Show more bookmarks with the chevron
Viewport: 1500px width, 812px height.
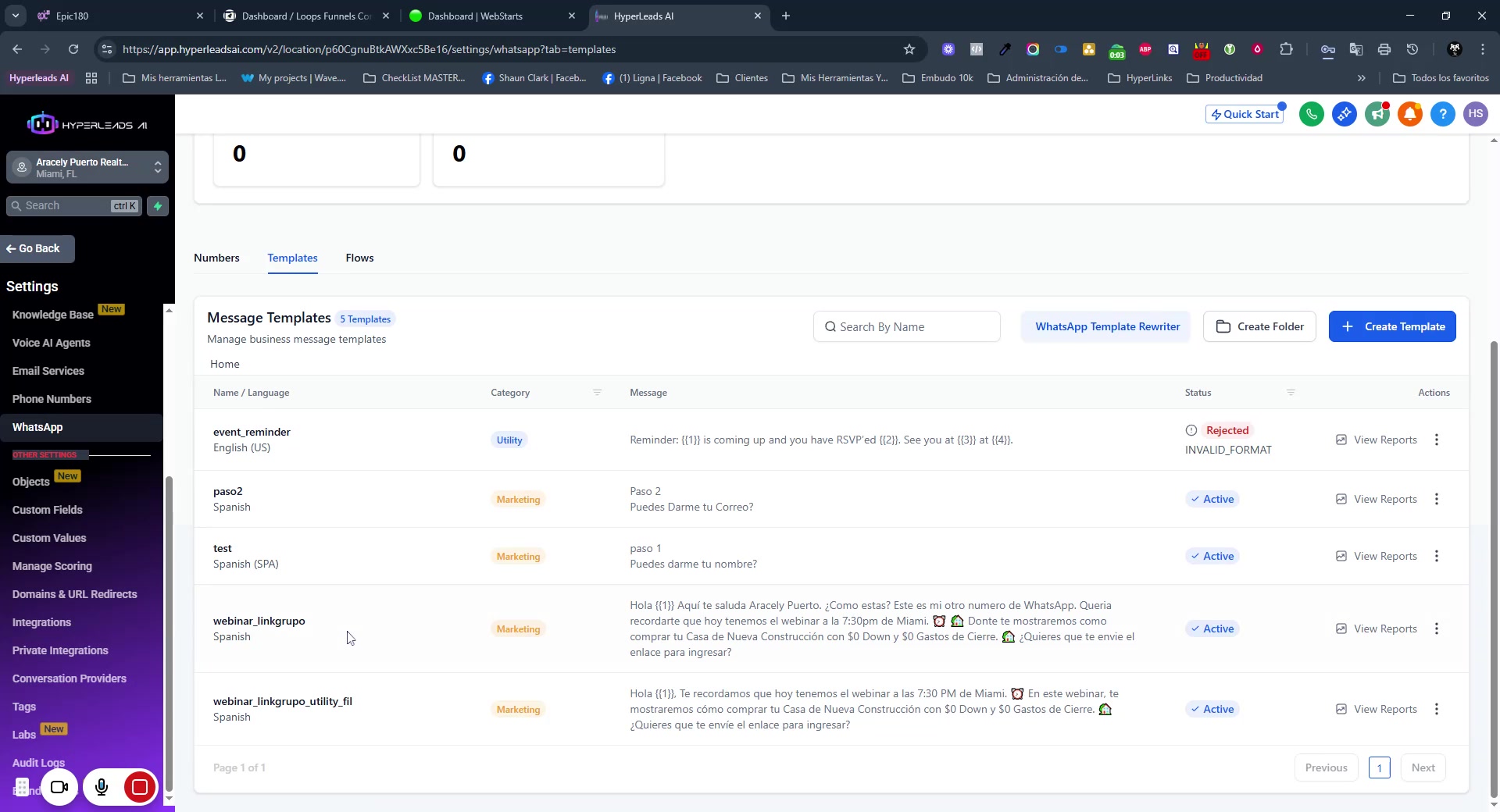(x=1361, y=78)
